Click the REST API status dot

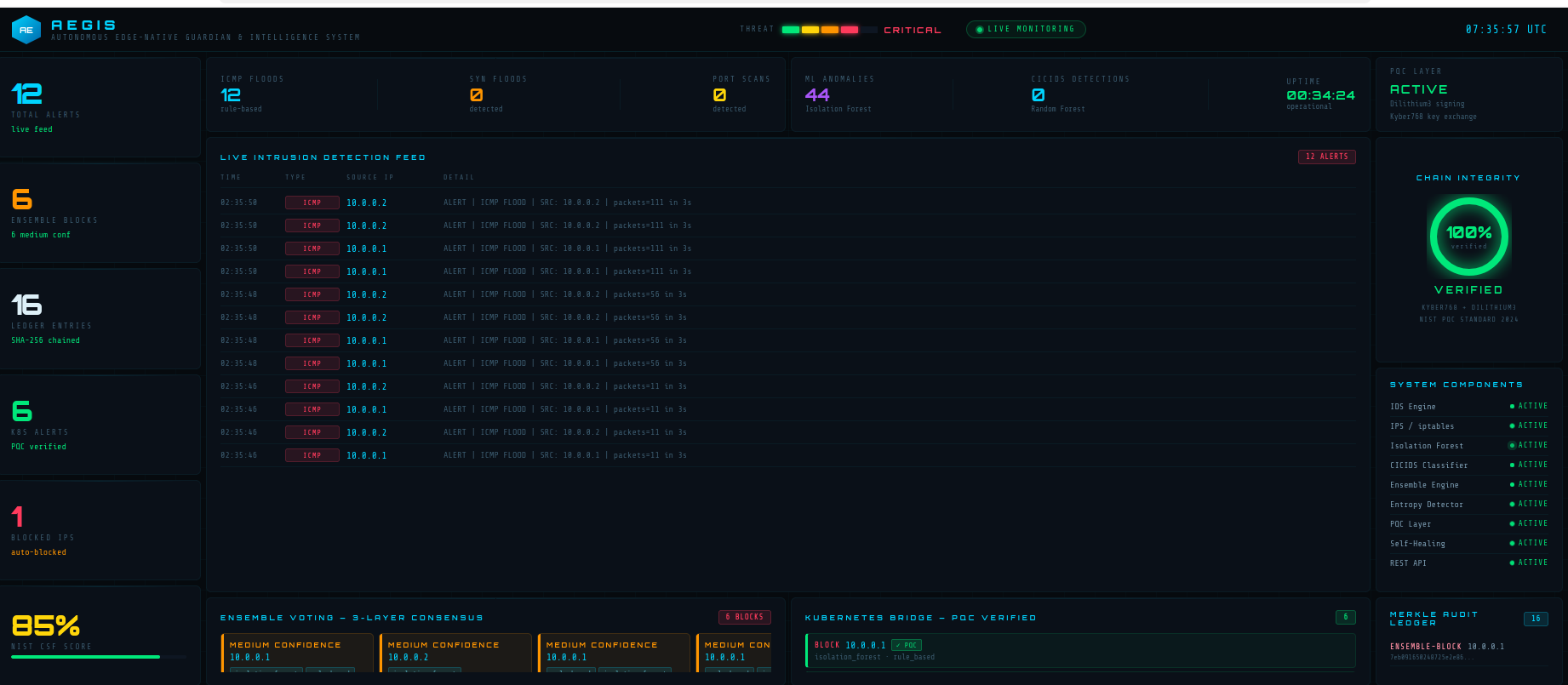(x=1512, y=563)
